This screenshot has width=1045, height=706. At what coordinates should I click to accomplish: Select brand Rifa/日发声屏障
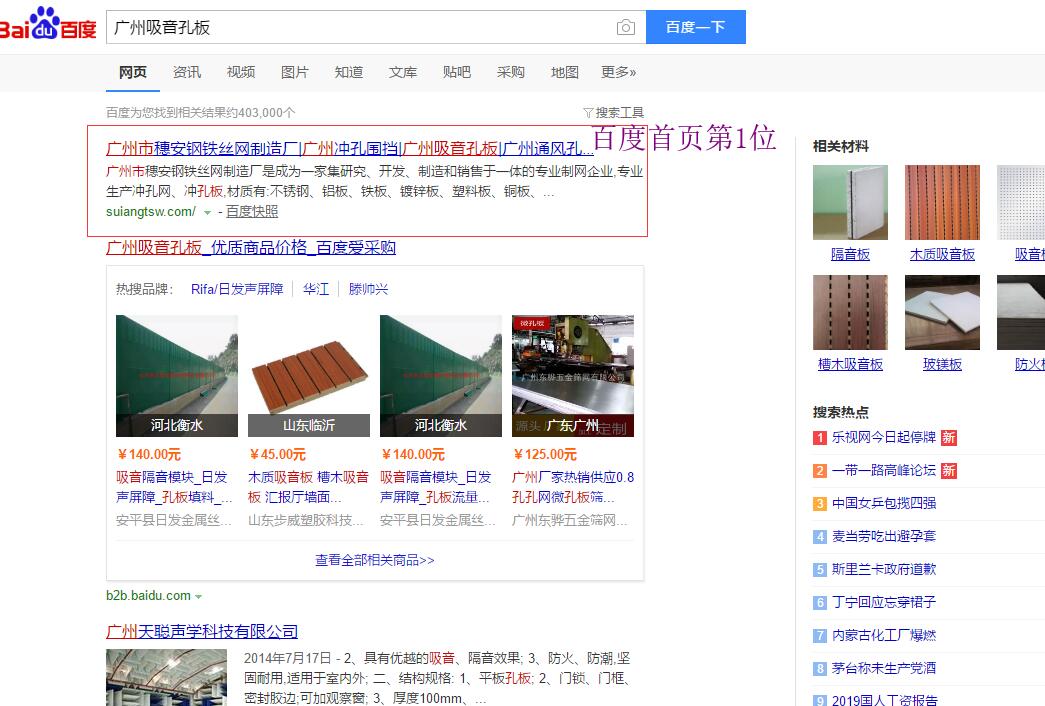pos(237,289)
